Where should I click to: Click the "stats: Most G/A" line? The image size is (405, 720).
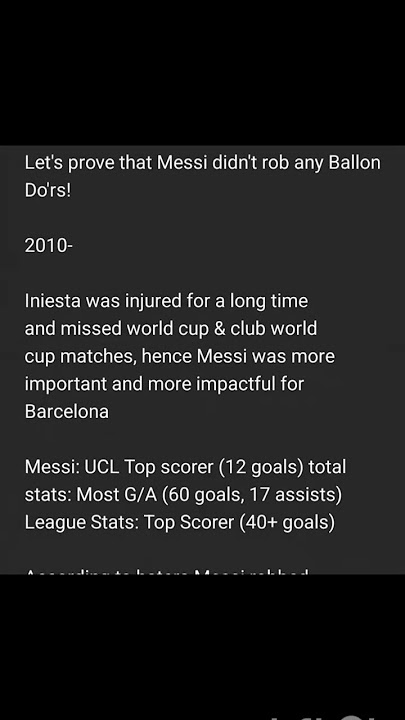[183, 495]
